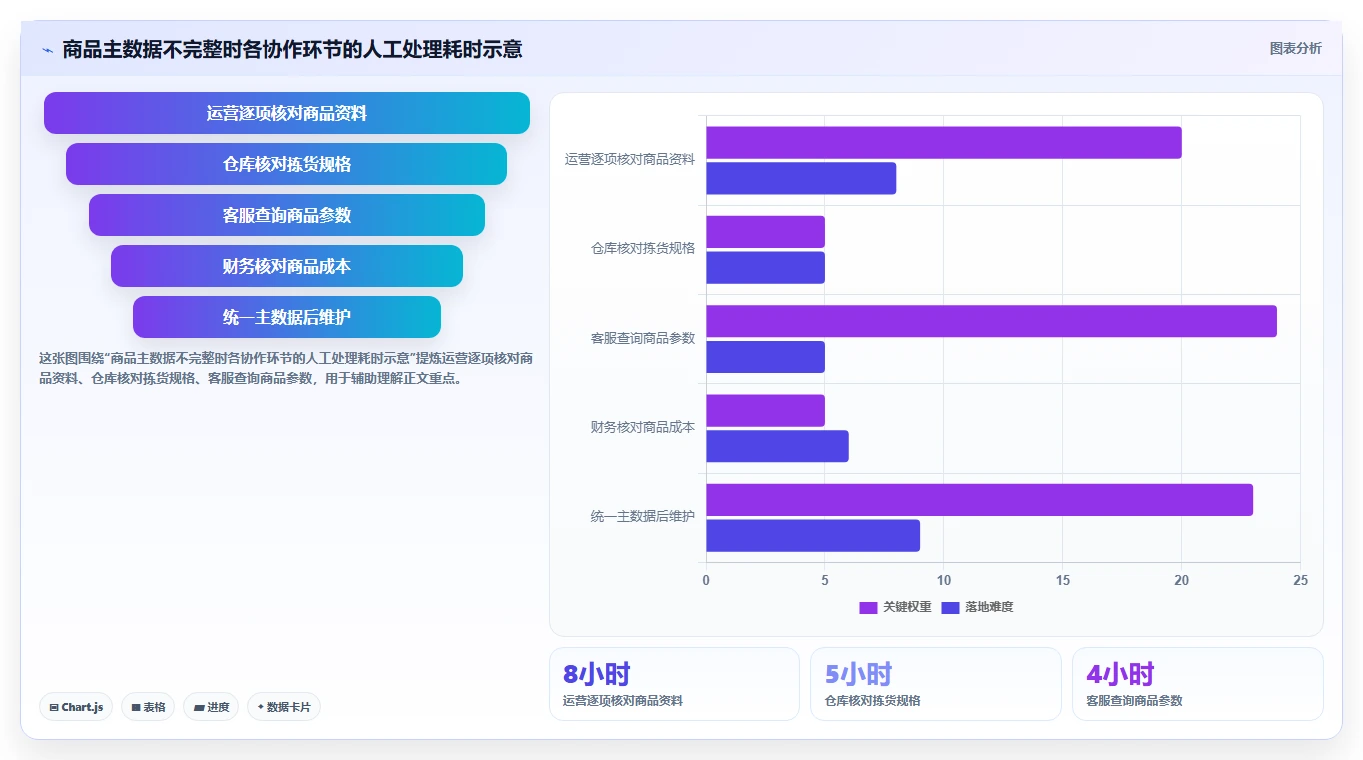Click the chart axis label 统一主数据后维护
1363x760 pixels.
(642, 517)
